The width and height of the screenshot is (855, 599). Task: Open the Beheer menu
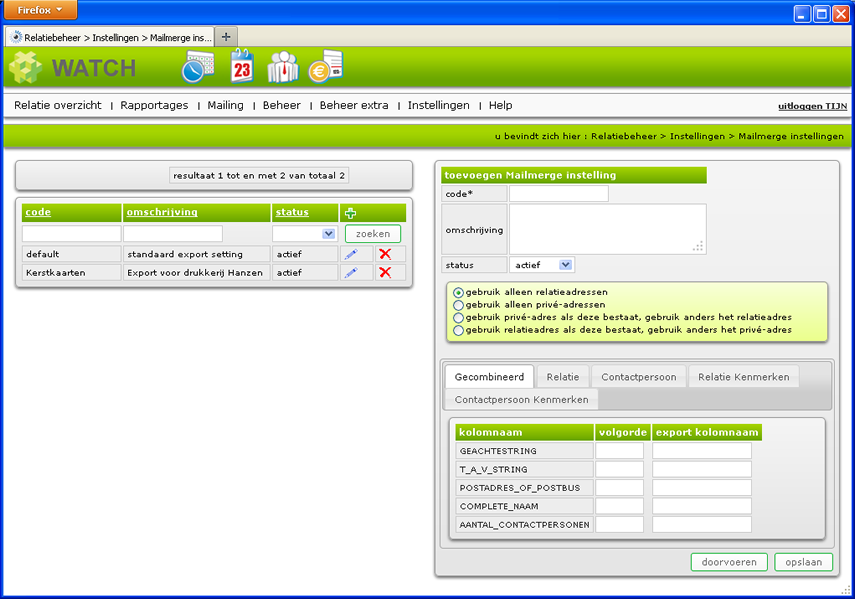(x=281, y=105)
